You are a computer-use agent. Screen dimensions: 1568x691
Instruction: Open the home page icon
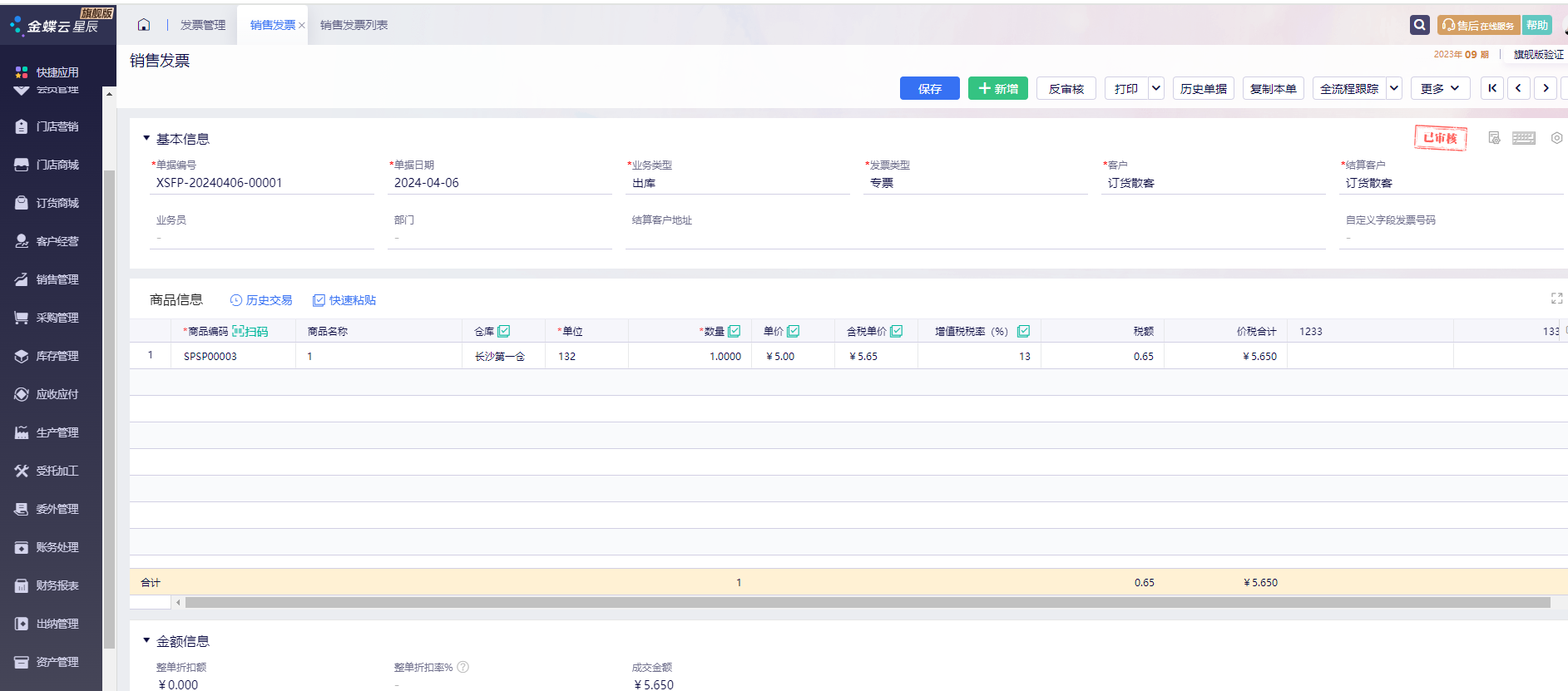[144, 25]
